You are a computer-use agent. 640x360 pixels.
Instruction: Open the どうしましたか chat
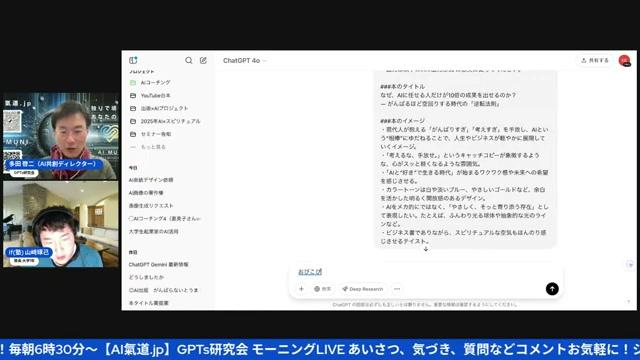pos(146,277)
